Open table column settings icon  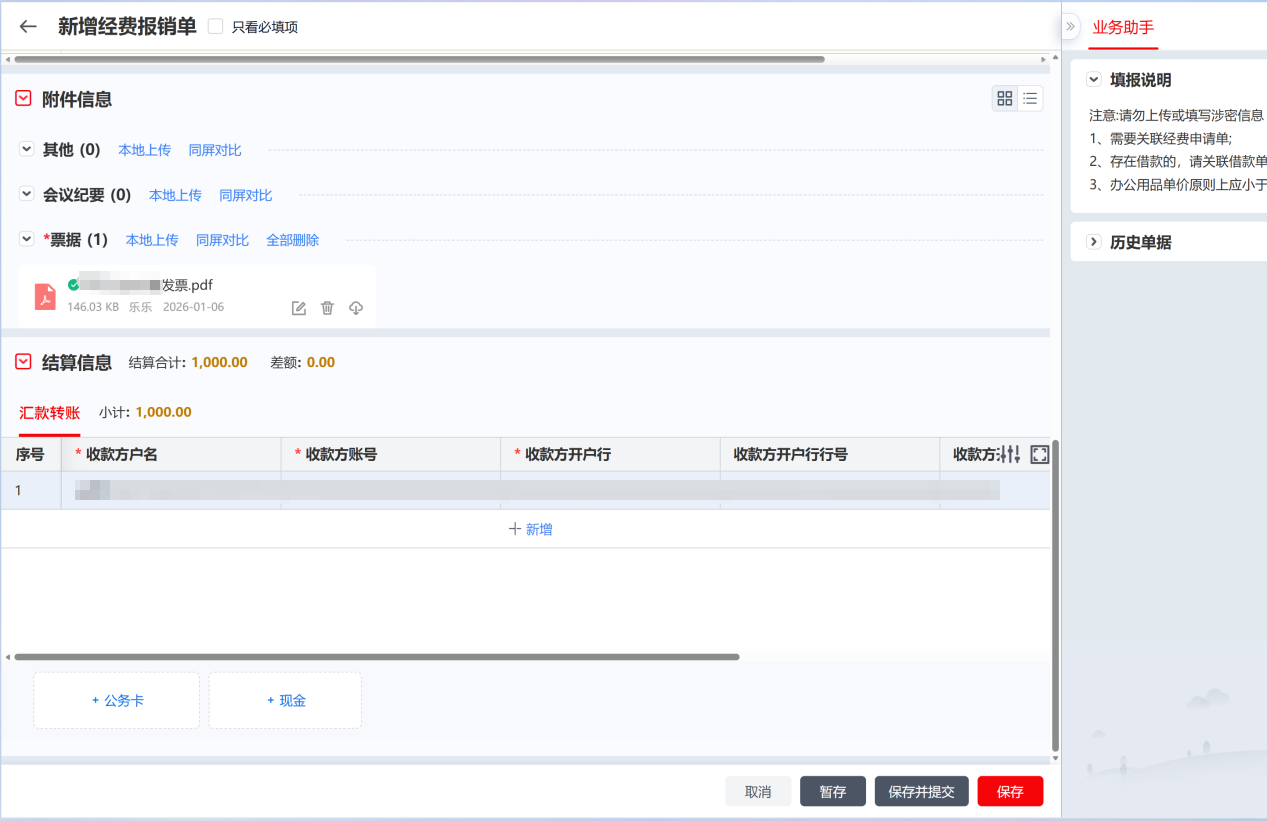click(1010, 455)
